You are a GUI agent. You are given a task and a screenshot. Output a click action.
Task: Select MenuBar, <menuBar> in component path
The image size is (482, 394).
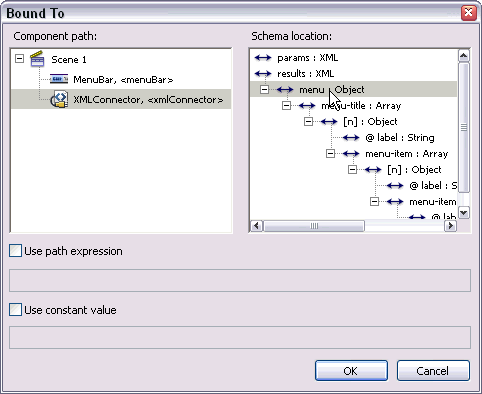pos(123,80)
